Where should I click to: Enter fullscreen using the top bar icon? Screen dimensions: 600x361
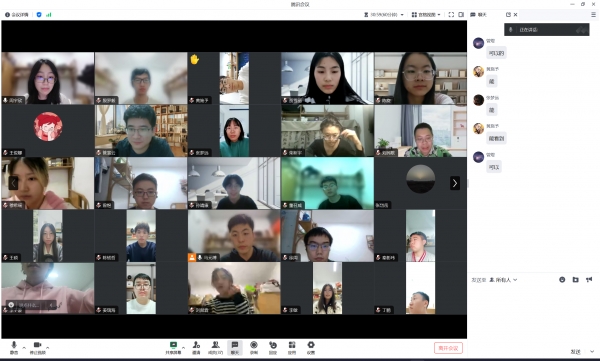click(x=451, y=15)
